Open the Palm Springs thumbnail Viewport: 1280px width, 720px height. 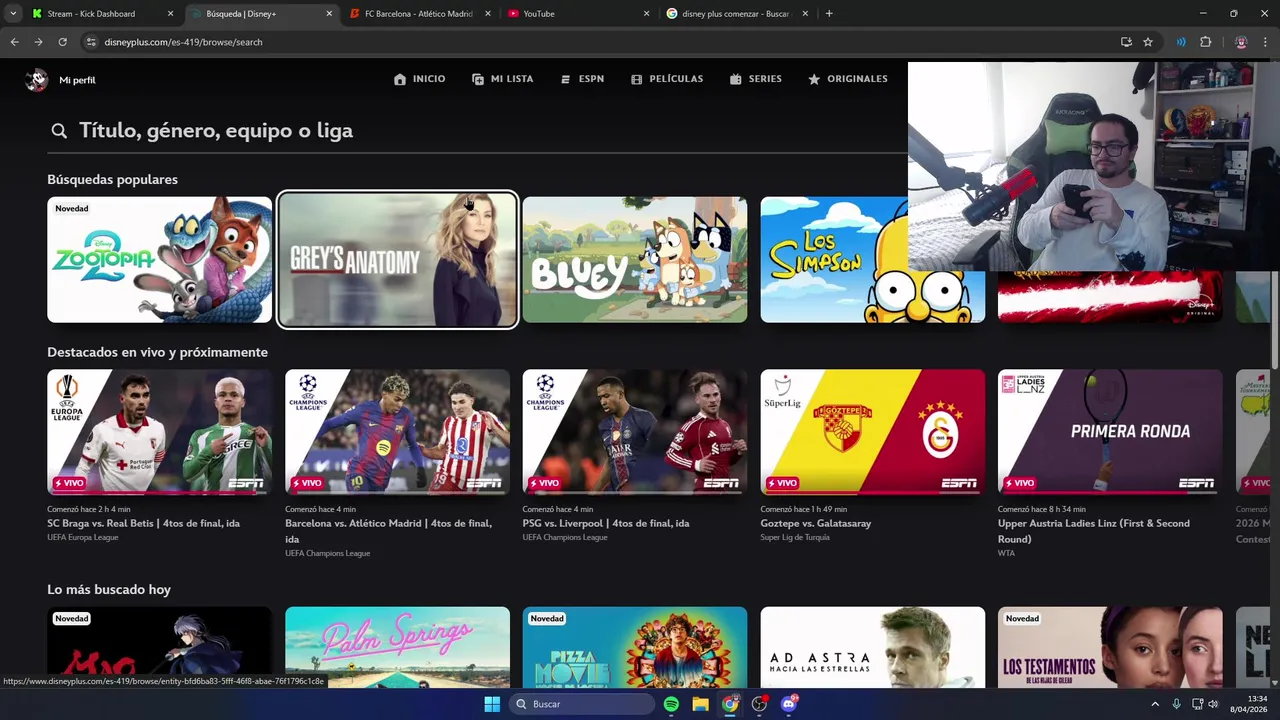(397, 647)
